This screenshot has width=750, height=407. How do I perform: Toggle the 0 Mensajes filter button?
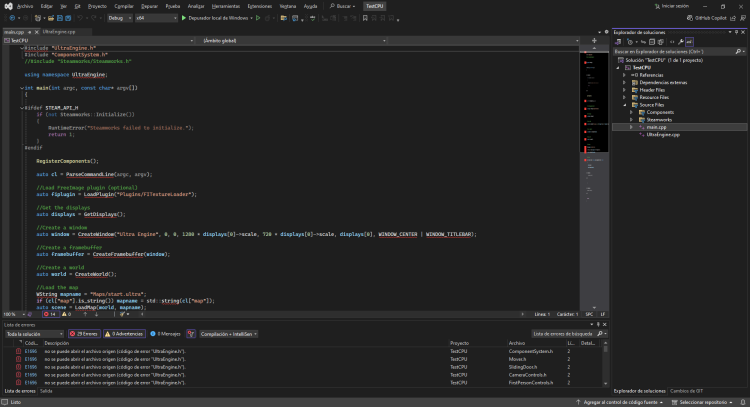[x=166, y=334]
